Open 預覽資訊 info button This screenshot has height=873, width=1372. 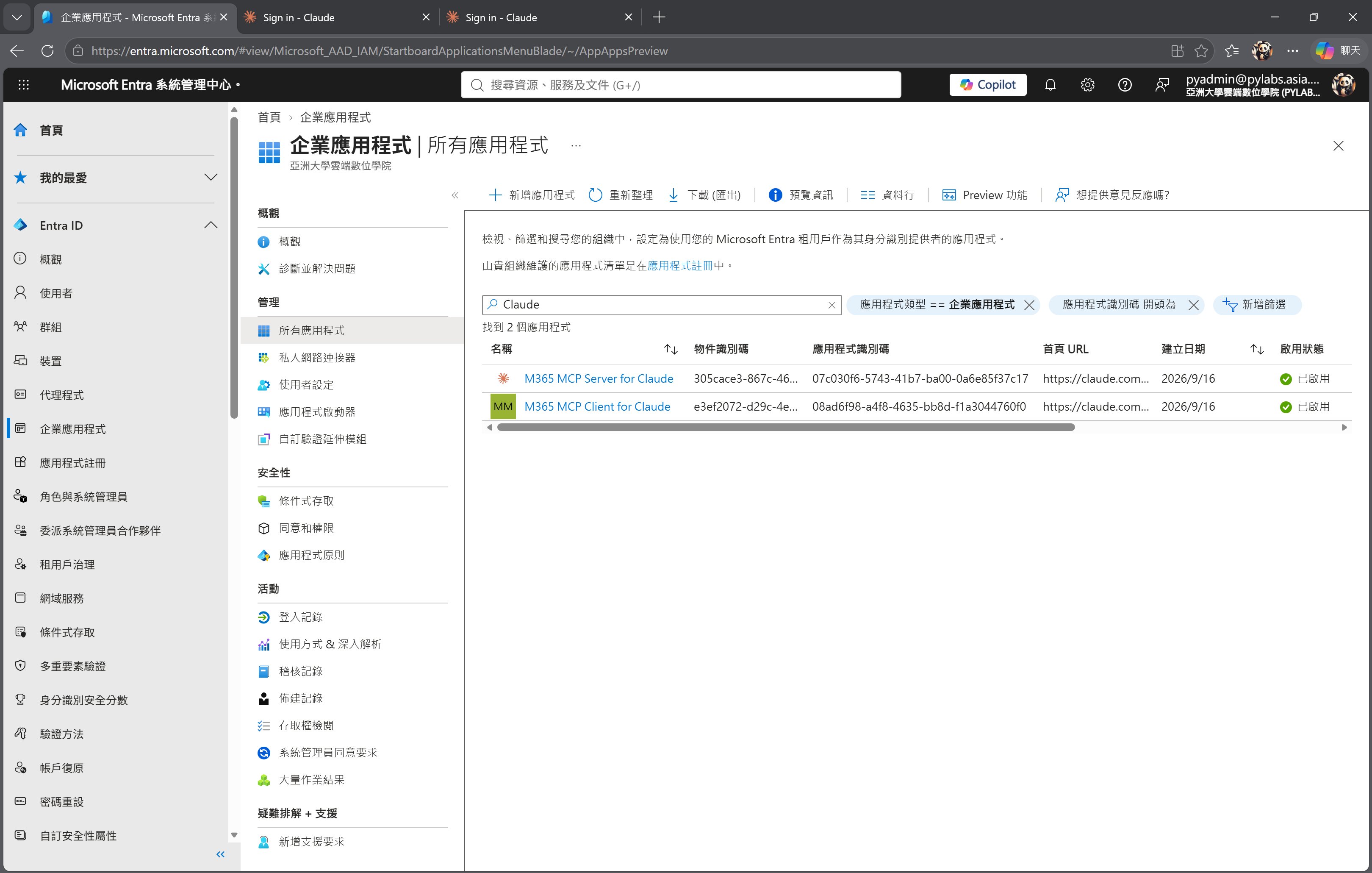point(801,195)
